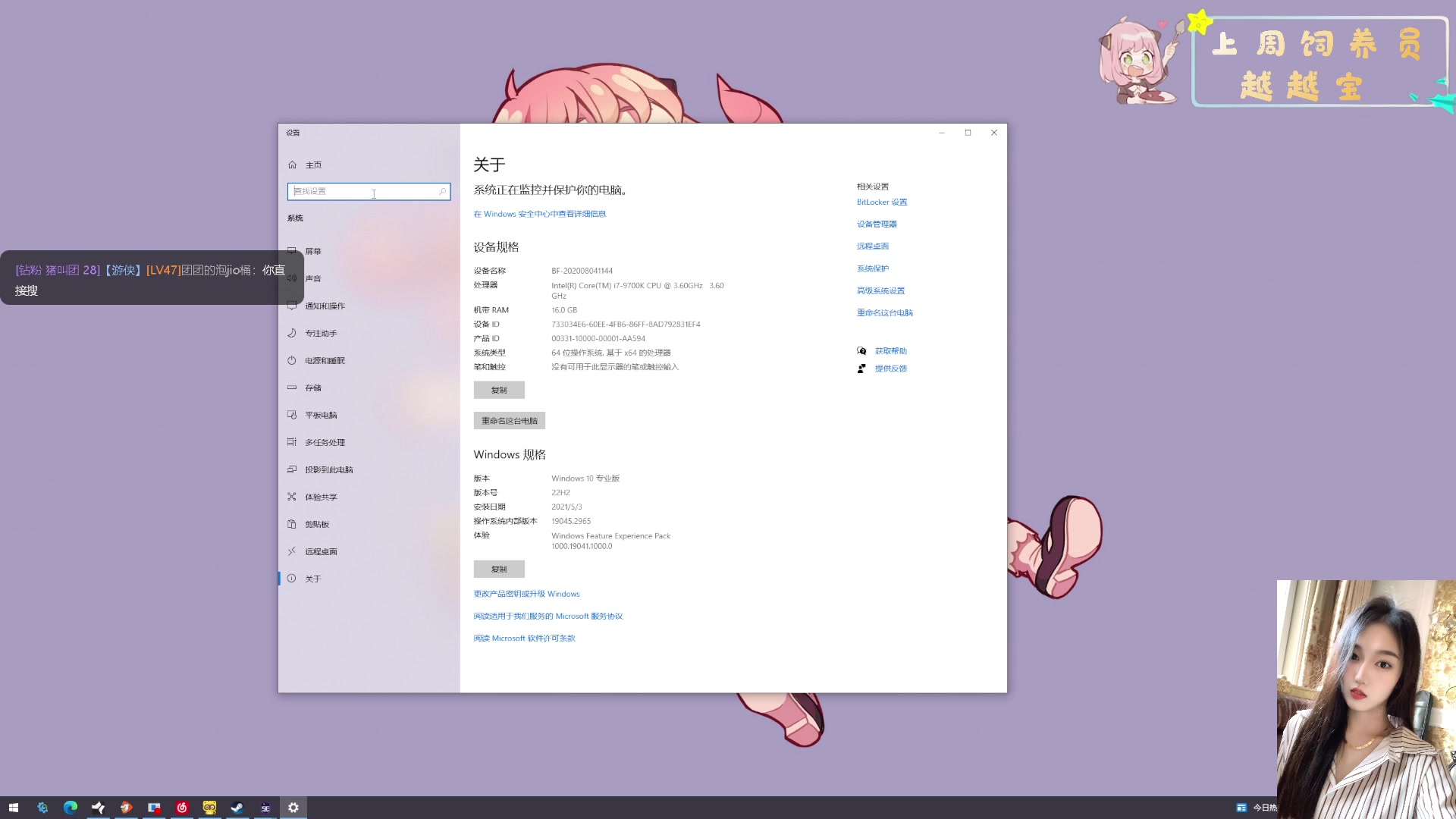Select OS build value 19045.2965

(x=571, y=522)
